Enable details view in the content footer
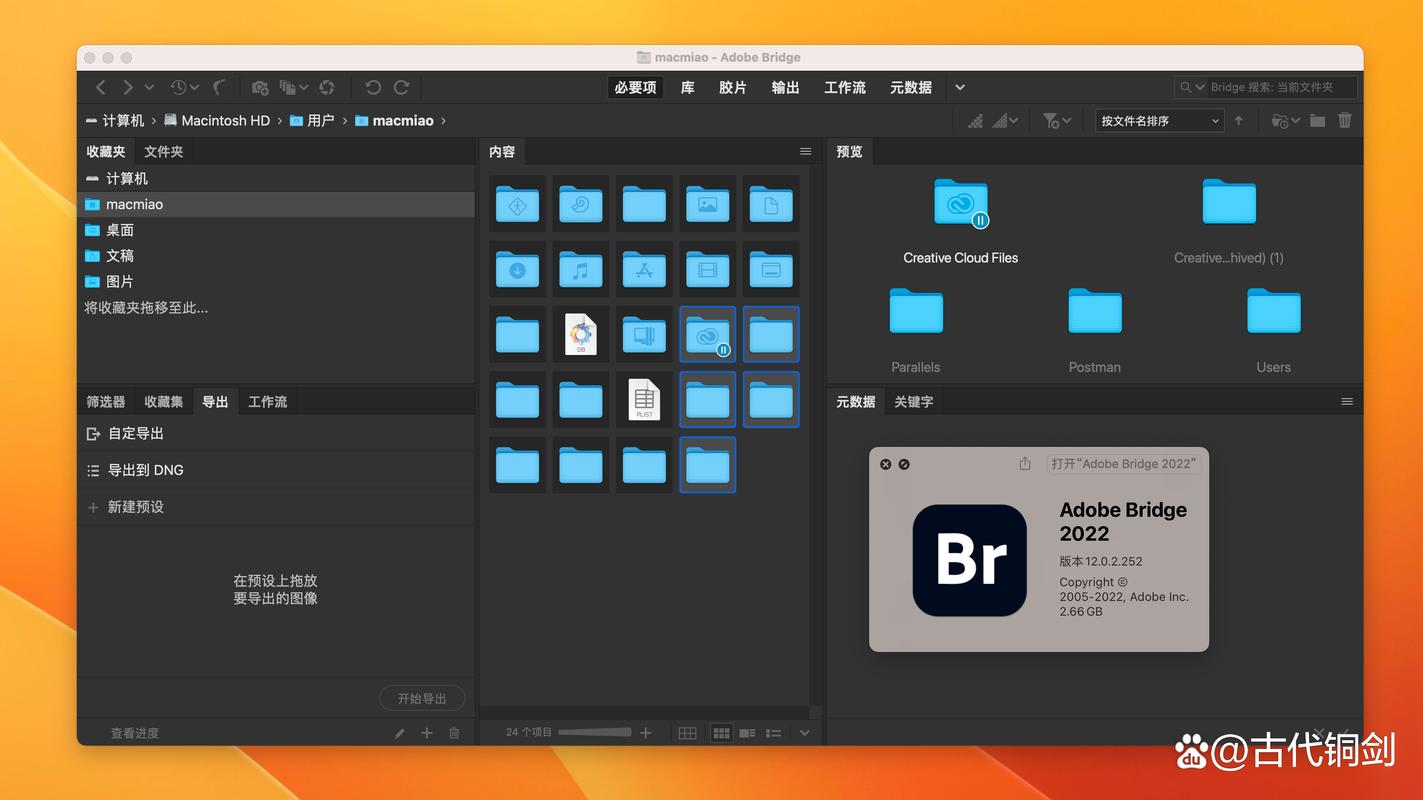This screenshot has width=1423, height=800. (x=746, y=732)
